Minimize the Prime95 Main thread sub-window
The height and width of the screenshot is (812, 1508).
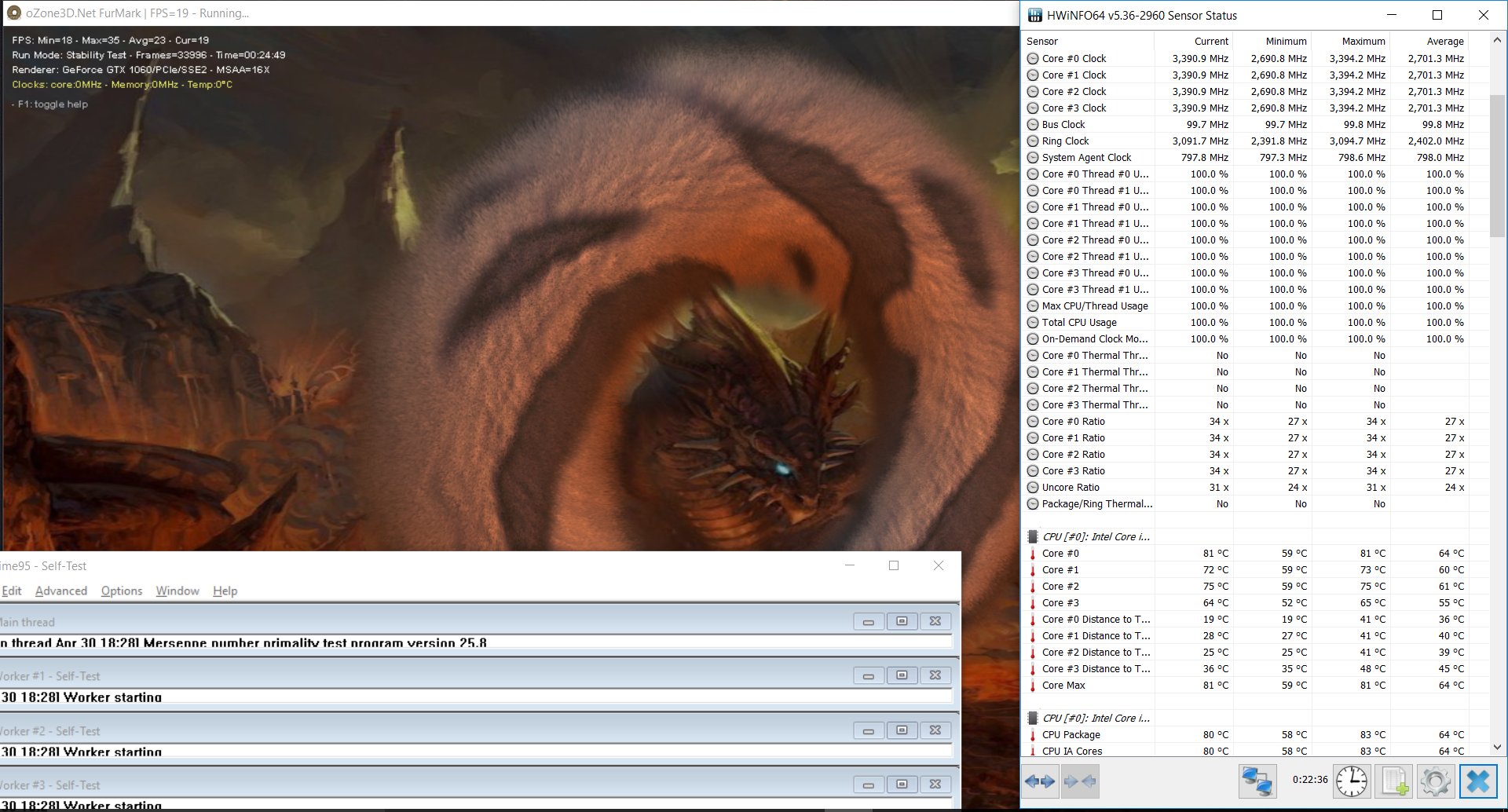pyautogui.click(x=869, y=621)
